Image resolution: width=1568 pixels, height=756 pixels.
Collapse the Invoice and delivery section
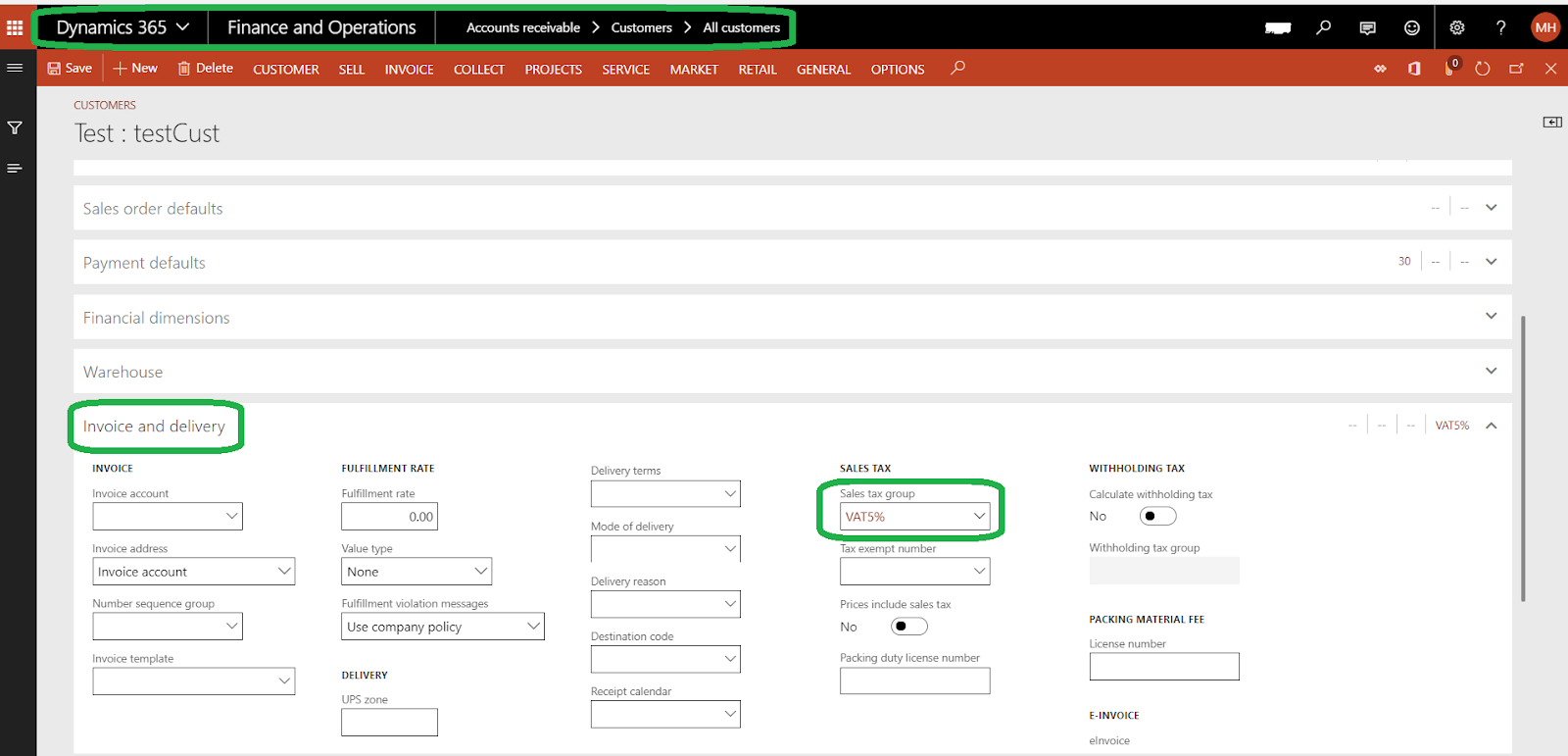click(1491, 426)
